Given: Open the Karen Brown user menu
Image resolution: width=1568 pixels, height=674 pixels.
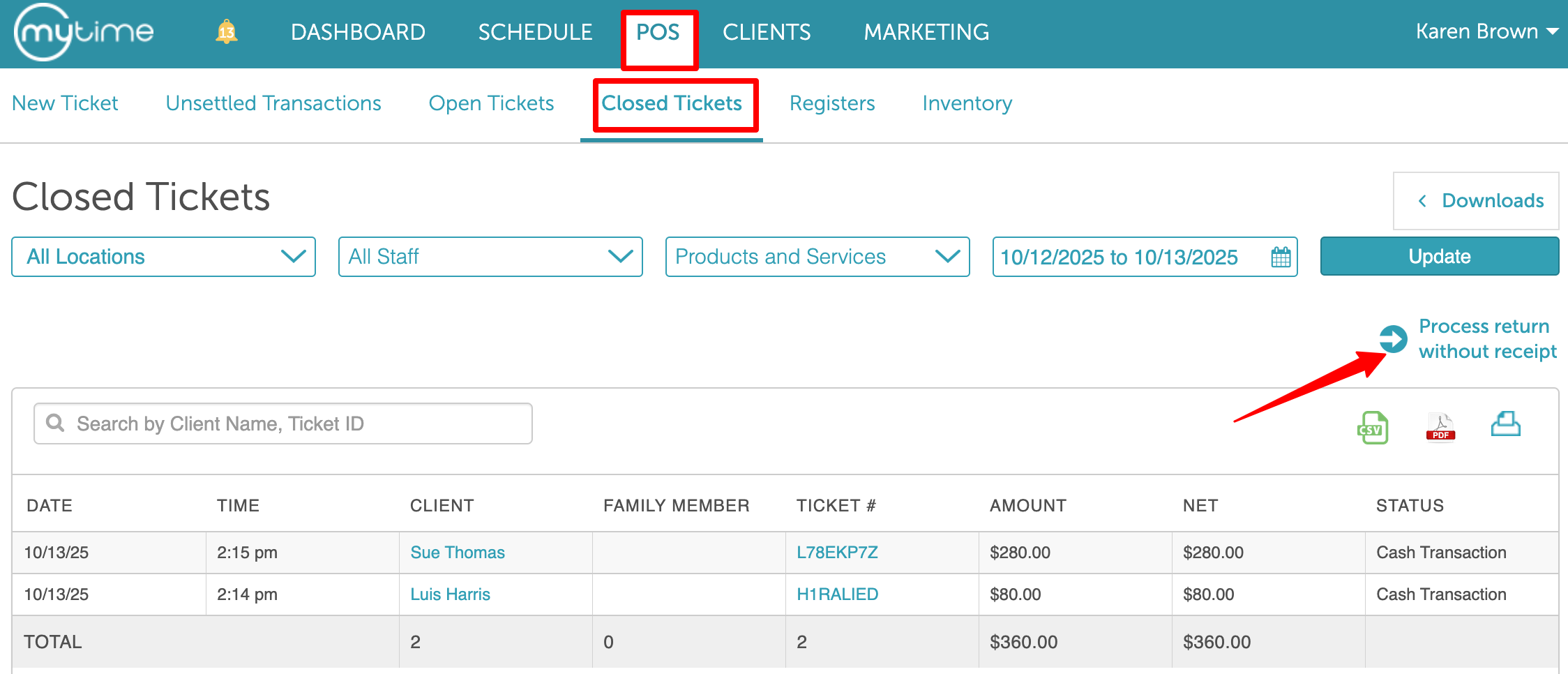Looking at the screenshot, I should (1486, 31).
